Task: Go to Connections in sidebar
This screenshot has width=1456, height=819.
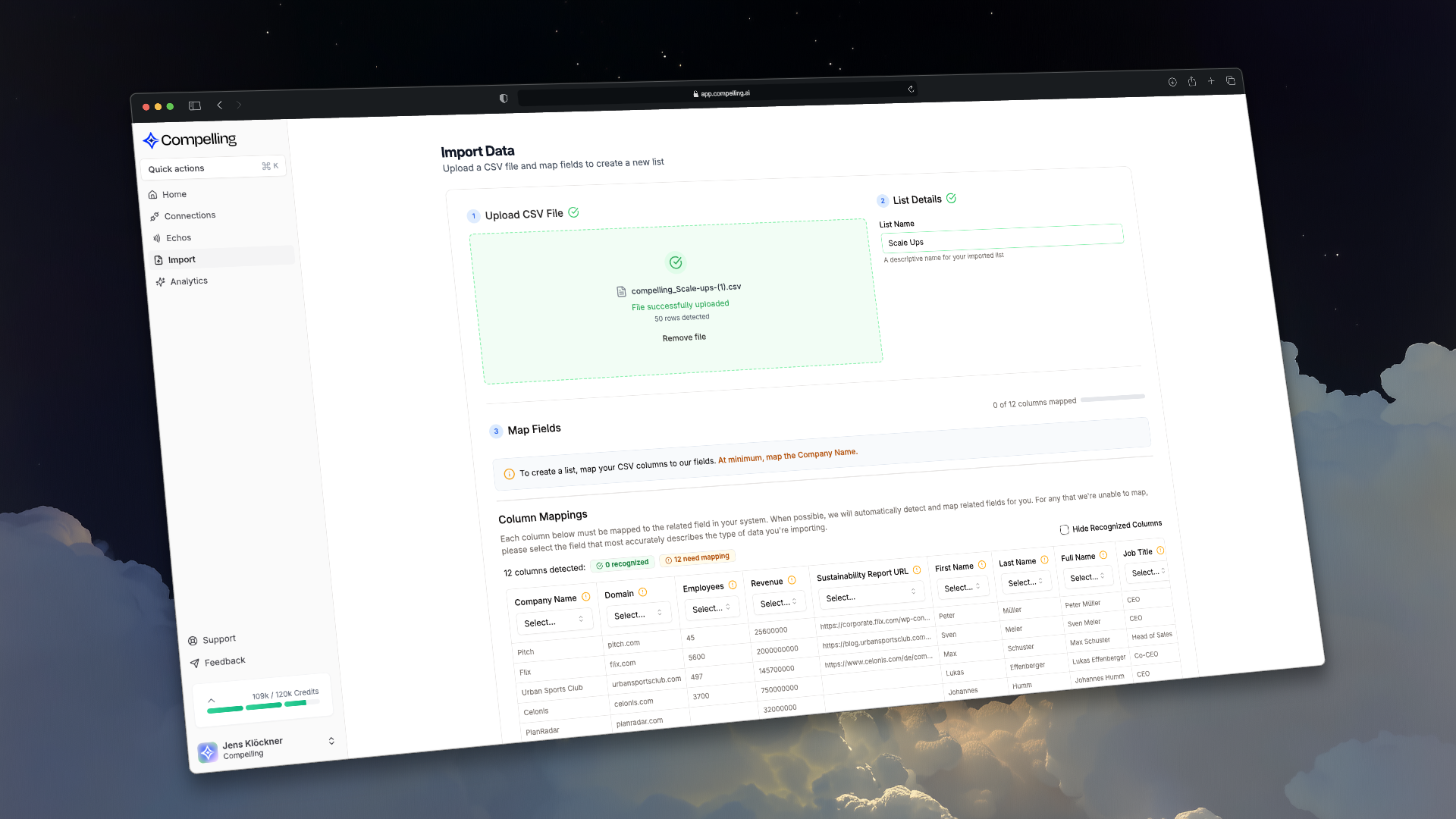Action: pos(190,215)
